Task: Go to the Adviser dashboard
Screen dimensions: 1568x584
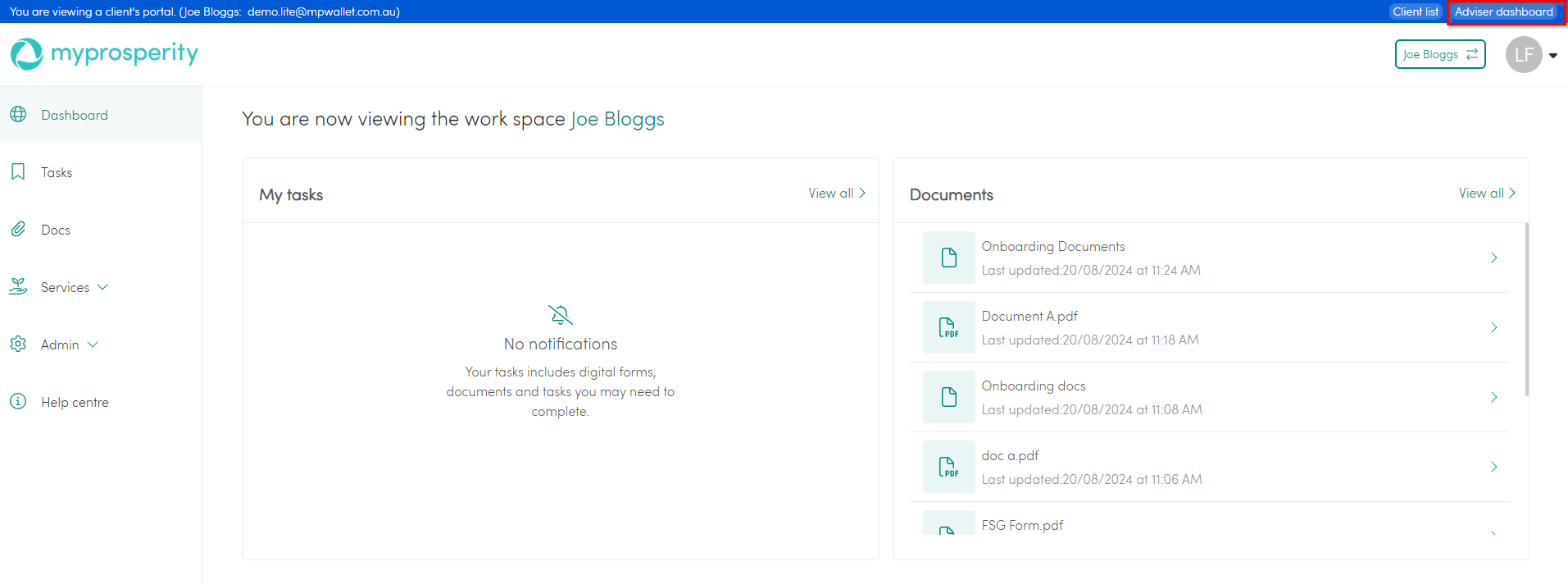Action: click(x=1503, y=11)
